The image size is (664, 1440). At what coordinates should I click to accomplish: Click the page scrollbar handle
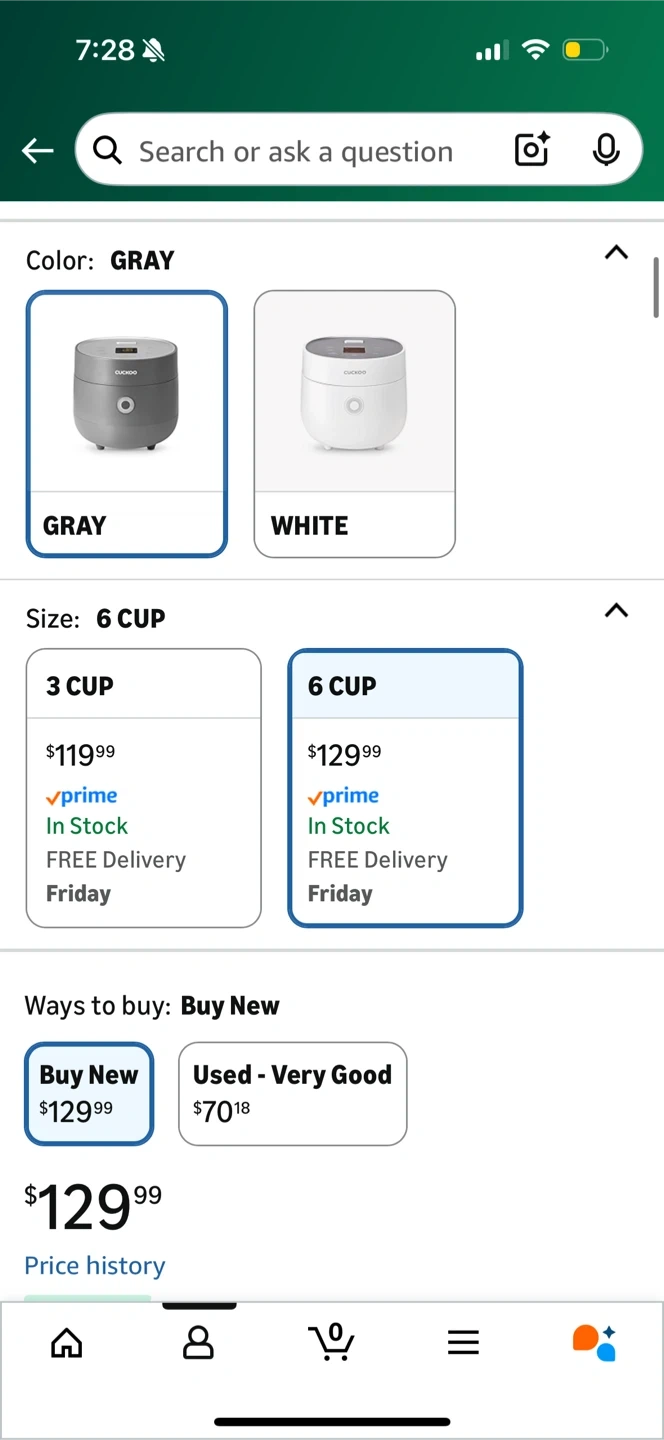point(656,288)
